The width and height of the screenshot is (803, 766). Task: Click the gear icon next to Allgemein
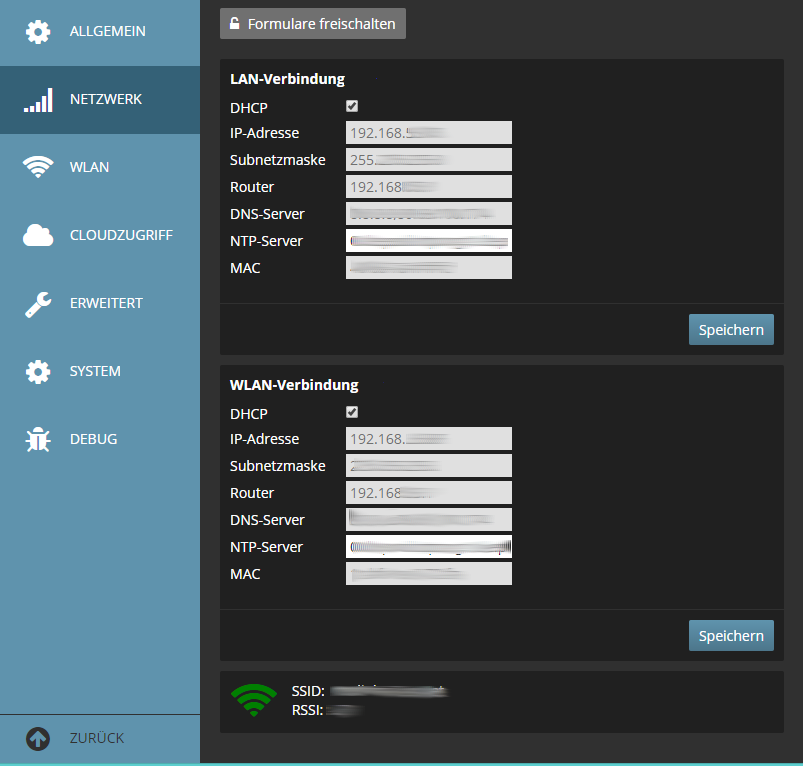point(38,32)
